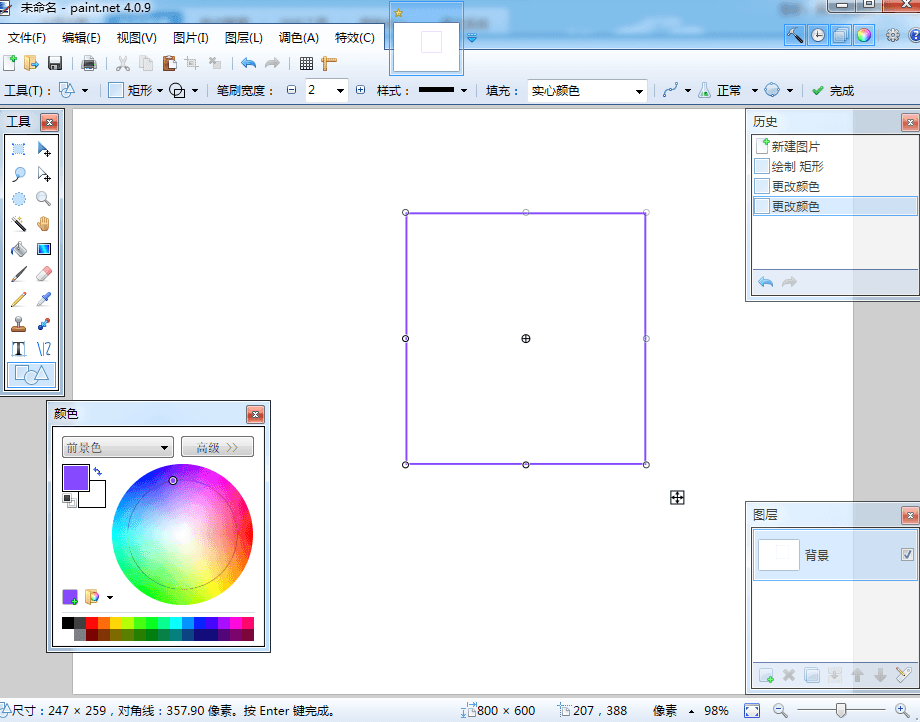The width and height of the screenshot is (920, 722).
Task: Click the 高级 >> button in Colors
Action: [x=217, y=448]
